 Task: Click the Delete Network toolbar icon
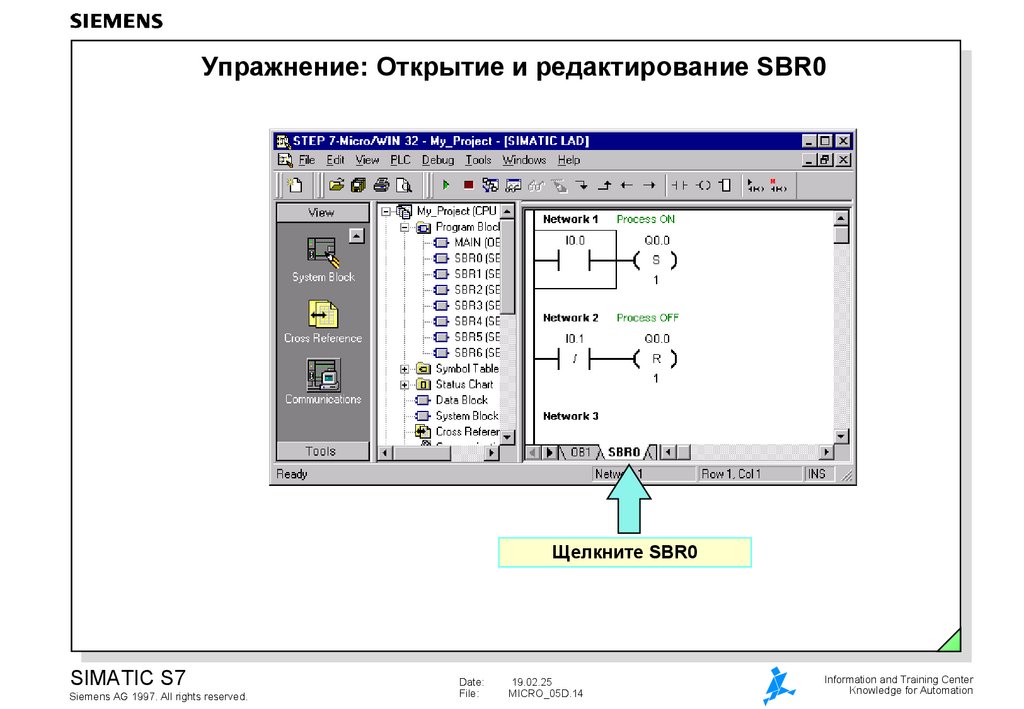(x=778, y=186)
